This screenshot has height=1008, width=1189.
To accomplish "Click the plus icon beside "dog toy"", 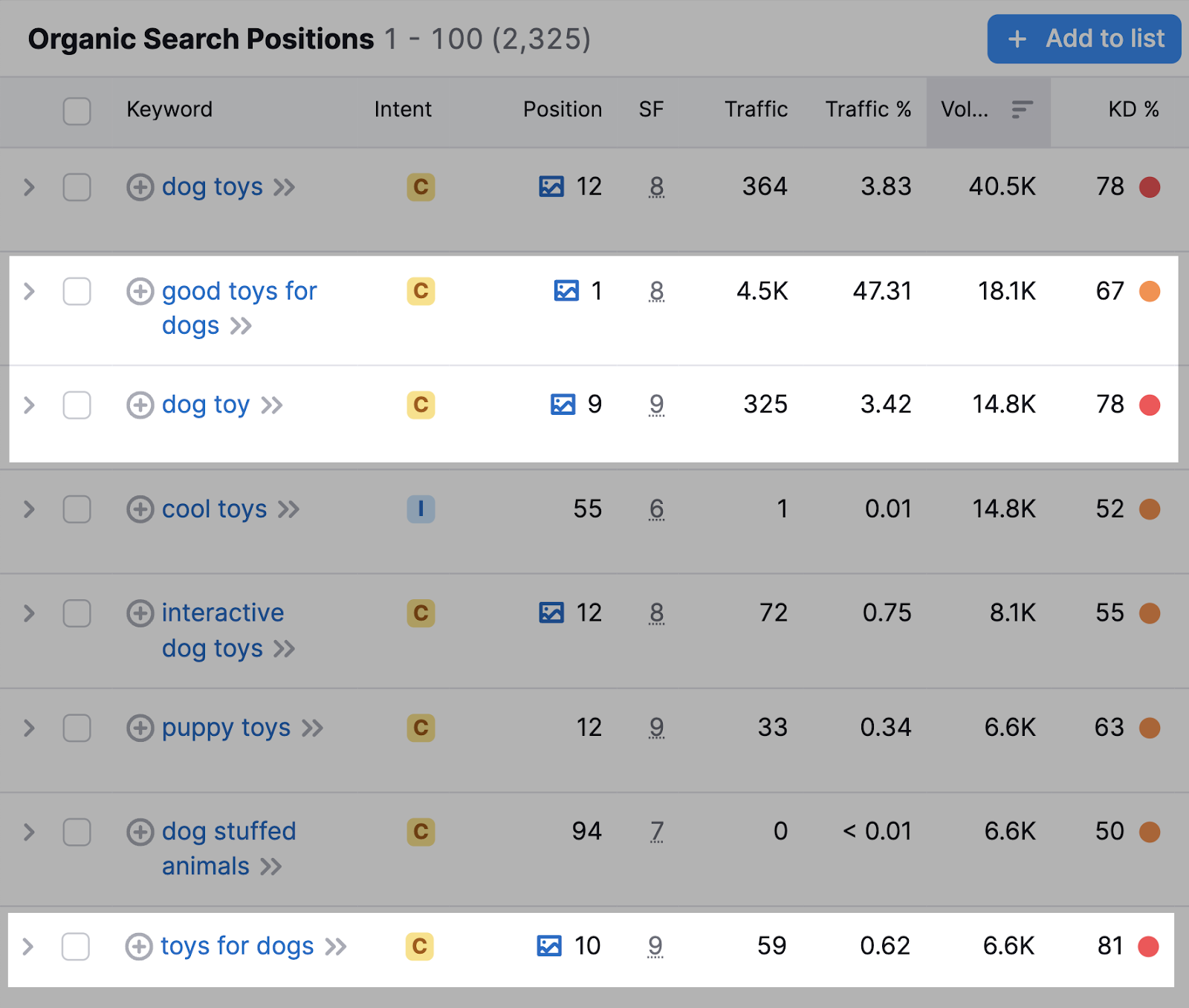I will tap(139, 405).
